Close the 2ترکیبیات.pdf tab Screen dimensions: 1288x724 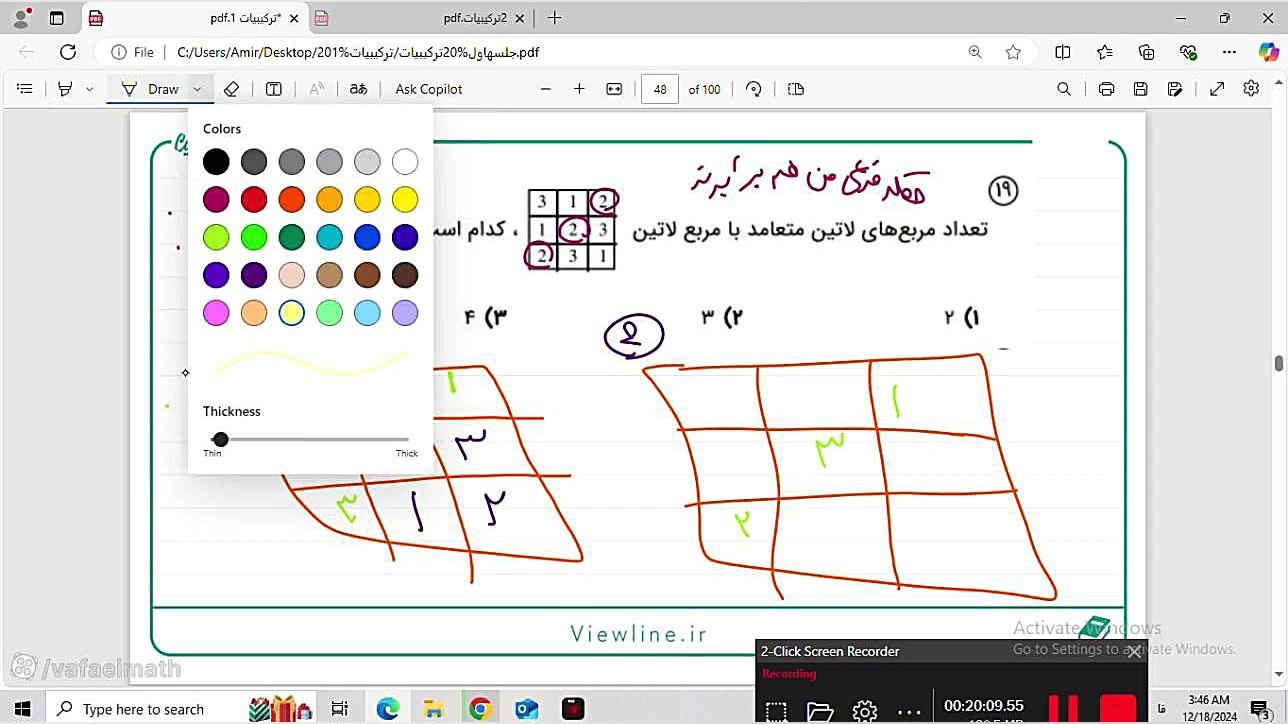tap(522, 18)
